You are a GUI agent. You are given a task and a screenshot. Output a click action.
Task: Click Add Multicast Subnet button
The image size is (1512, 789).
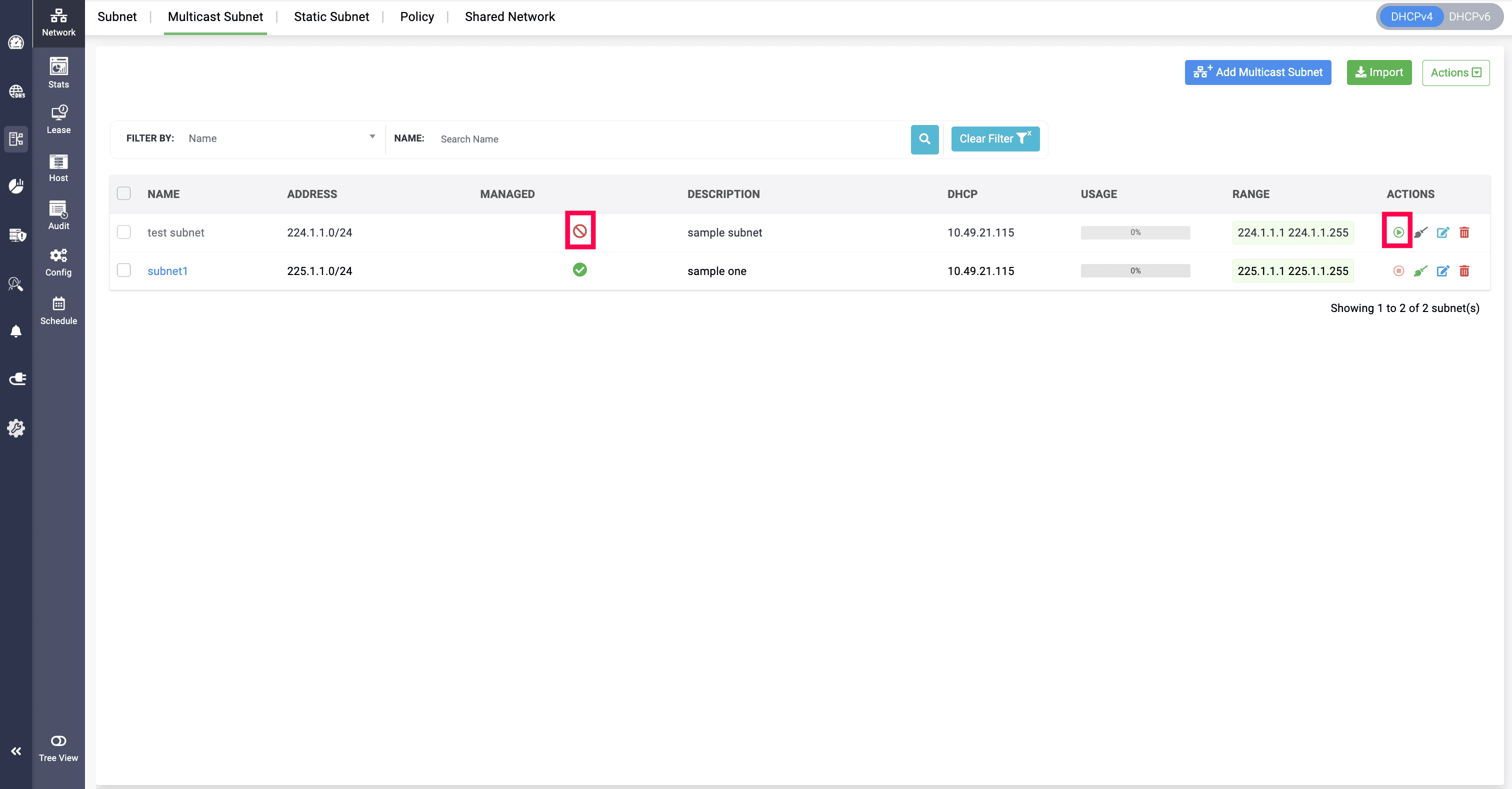point(1257,72)
